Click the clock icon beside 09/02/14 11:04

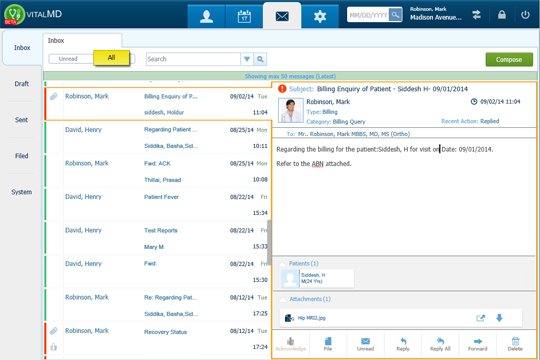point(474,102)
